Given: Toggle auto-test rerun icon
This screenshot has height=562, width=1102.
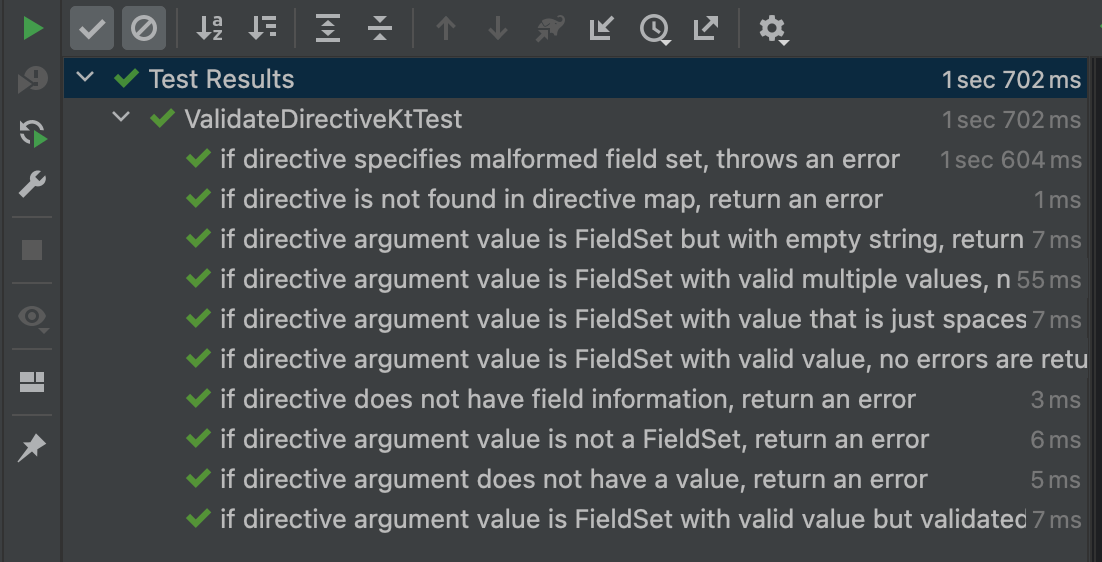Looking at the screenshot, I should tap(32, 133).
